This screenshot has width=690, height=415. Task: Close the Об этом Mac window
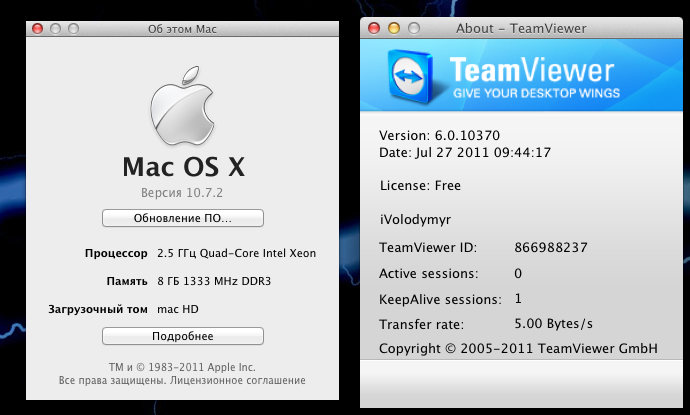coord(37,29)
